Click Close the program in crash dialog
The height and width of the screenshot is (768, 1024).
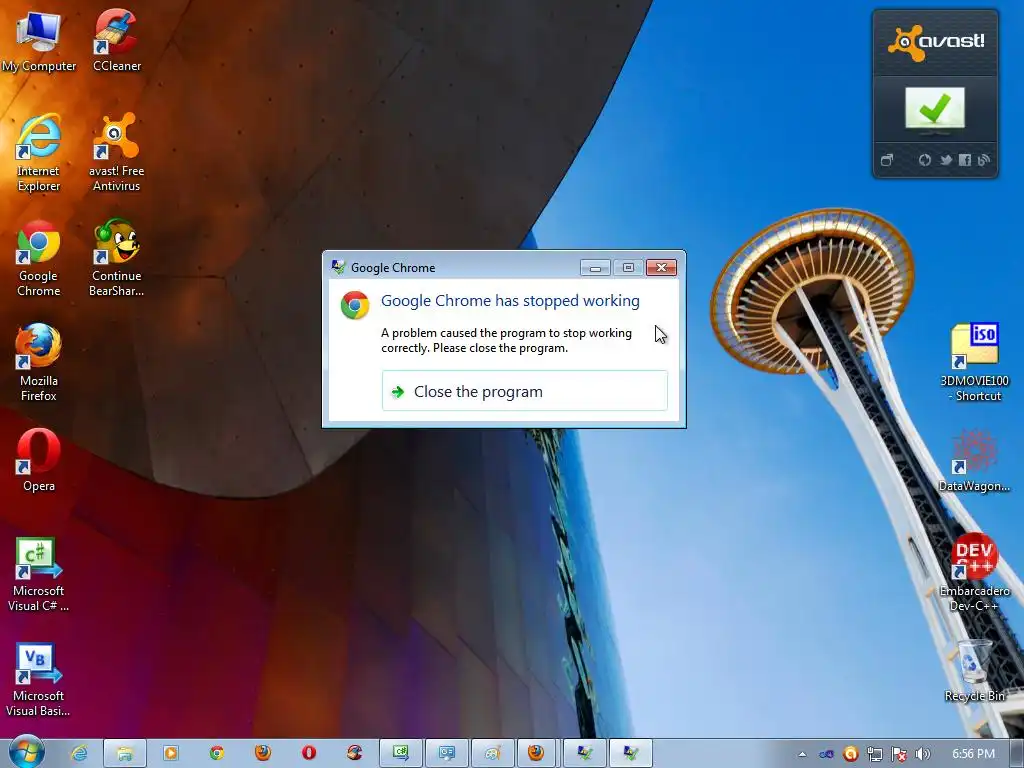click(524, 391)
